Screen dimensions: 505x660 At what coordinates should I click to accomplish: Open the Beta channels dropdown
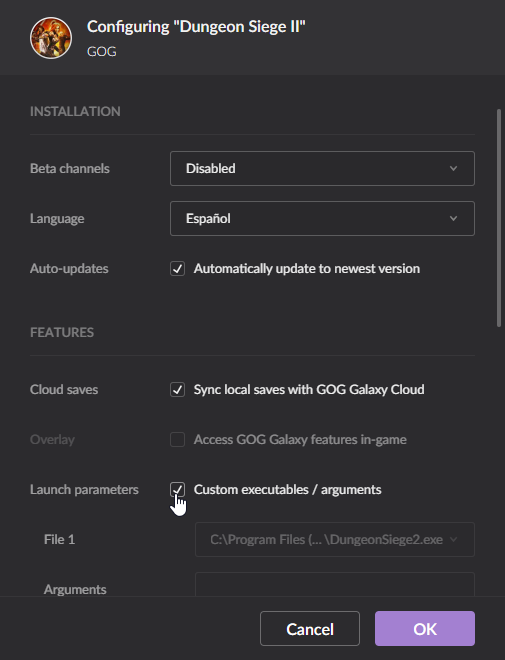tap(322, 168)
